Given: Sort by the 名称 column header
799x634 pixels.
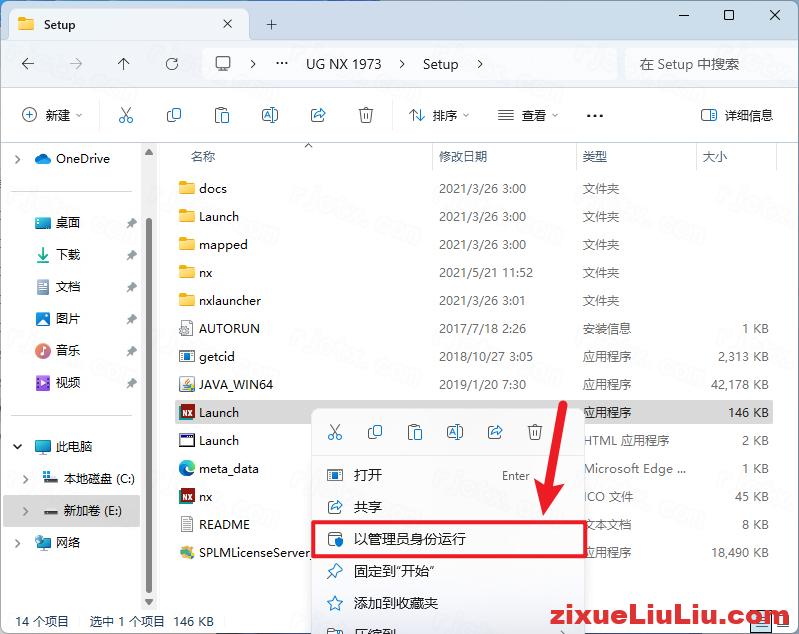Looking at the screenshot, I should [203, 156].
